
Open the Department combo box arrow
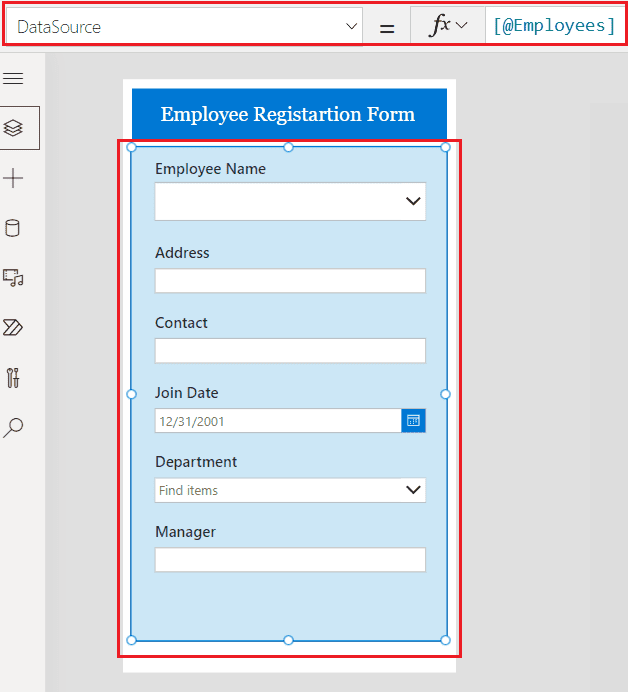coord(413,490)
